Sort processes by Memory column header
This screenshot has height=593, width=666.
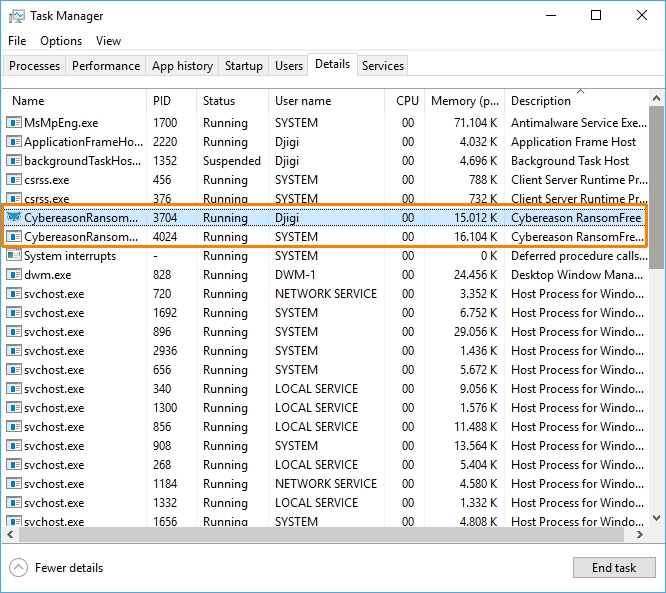(464, 101)
